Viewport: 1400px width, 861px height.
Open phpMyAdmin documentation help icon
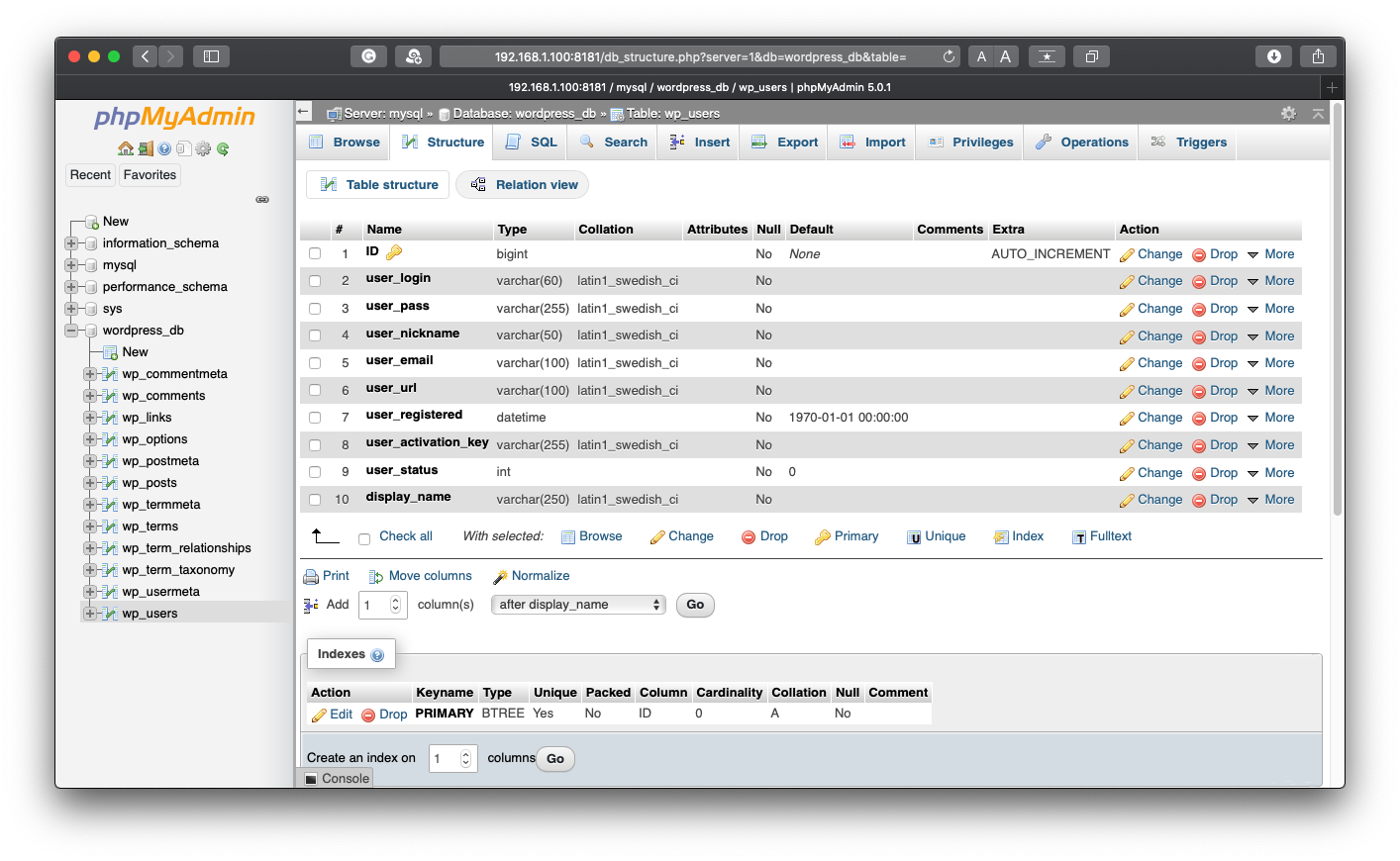click(x=164, y=148)
